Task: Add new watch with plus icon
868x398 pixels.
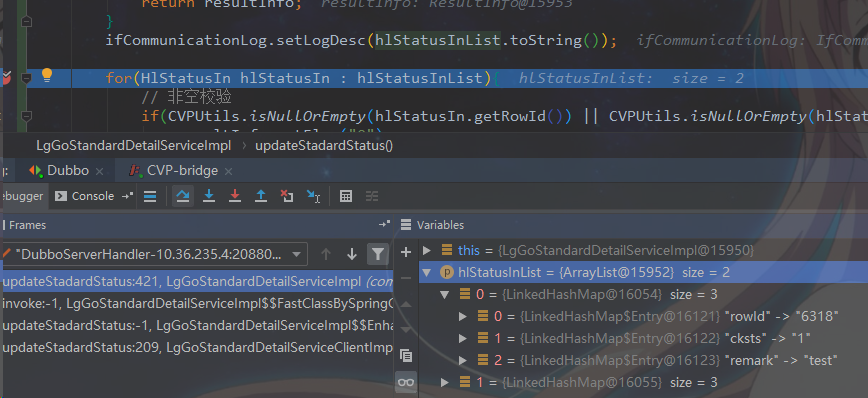Action: pos(406,252)
